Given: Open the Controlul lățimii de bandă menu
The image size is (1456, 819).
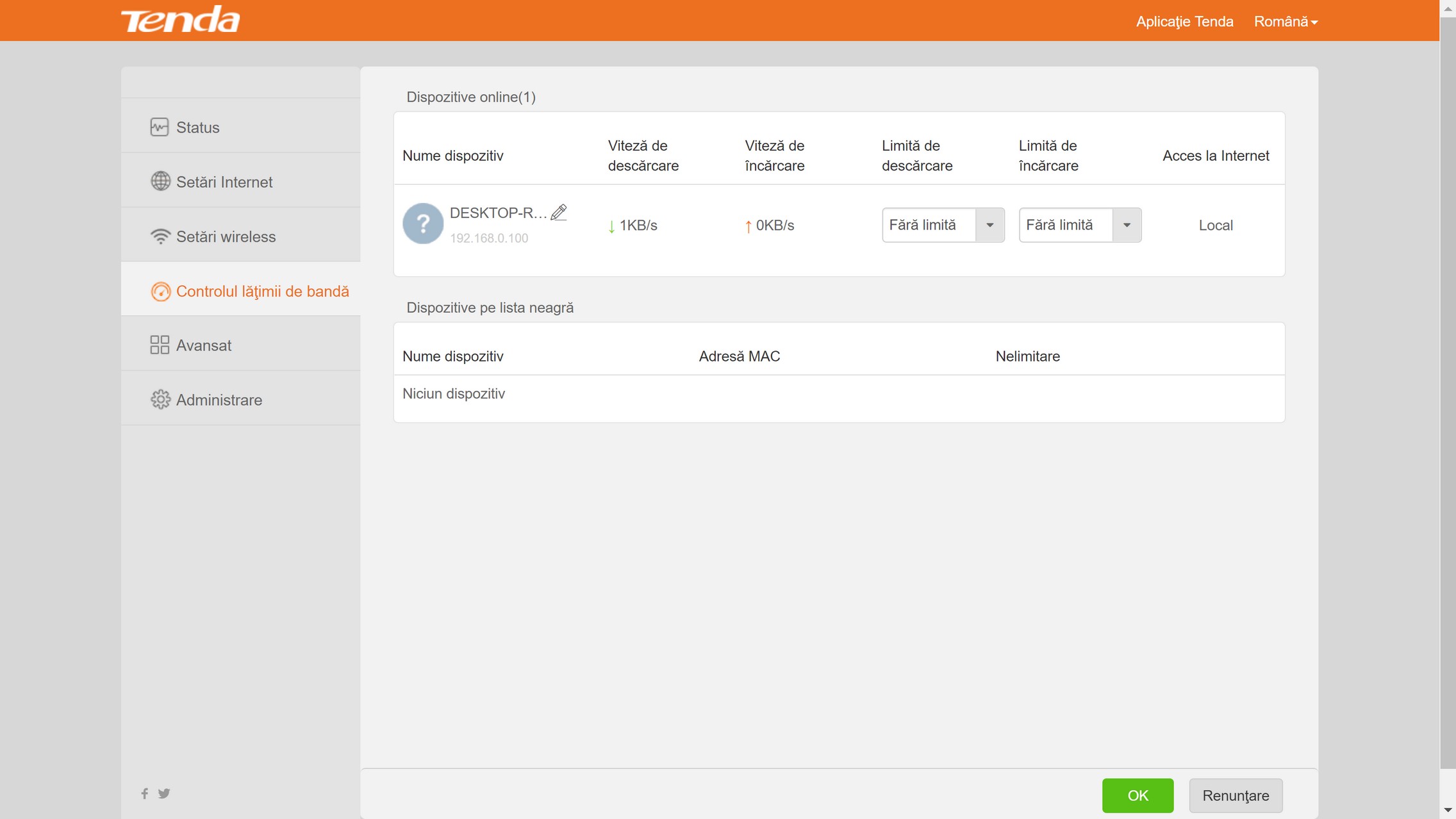Looking at the screenshot, I should 262,291.
